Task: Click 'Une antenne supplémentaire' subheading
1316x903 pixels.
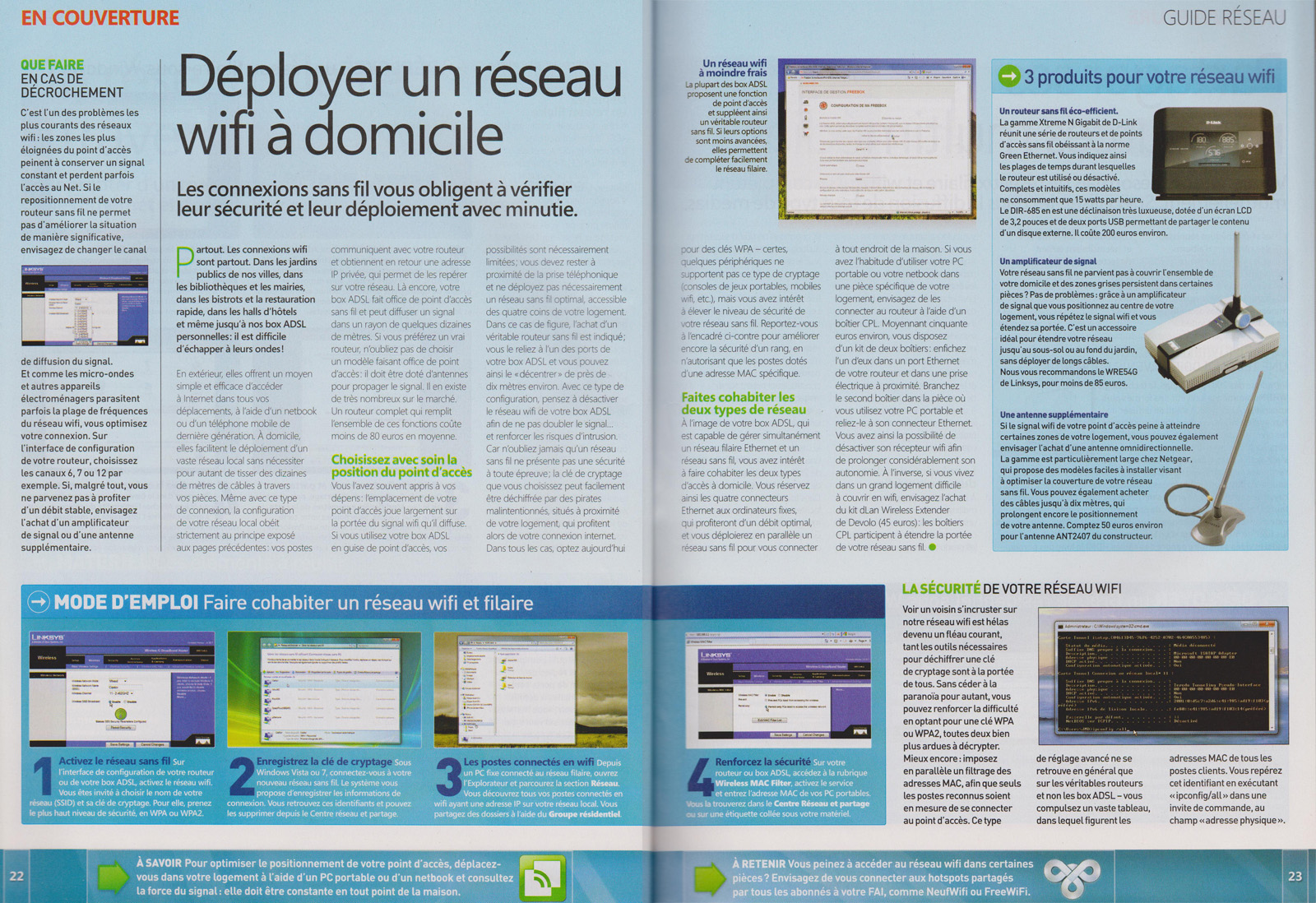Action: click(1054, 414)
